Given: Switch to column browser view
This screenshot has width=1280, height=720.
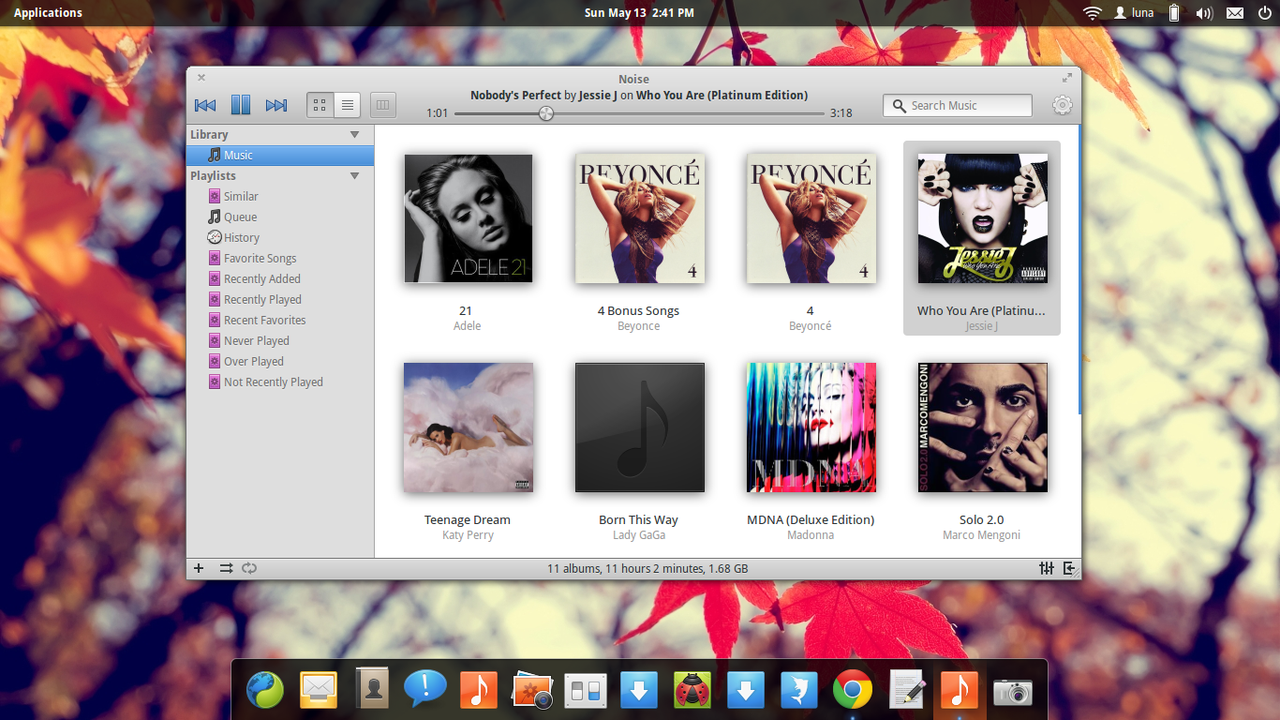Looking at the screenshot, I should point(383,104).
